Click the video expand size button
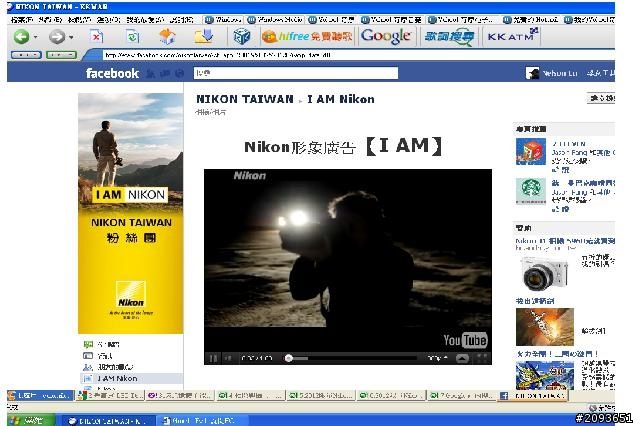This screenshot has width=640, height=426. pyautogui.click(x=462, y=358)
